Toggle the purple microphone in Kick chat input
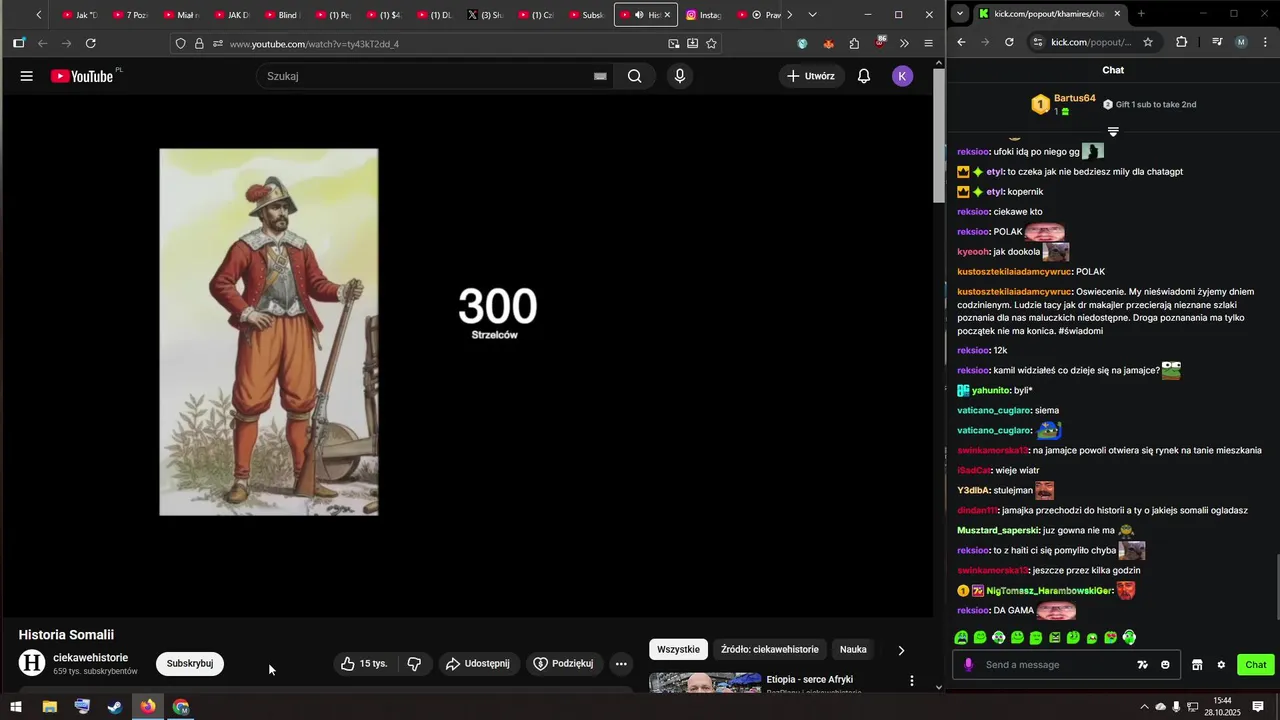This screenshot has width=1280, height=720. (968, 665)
